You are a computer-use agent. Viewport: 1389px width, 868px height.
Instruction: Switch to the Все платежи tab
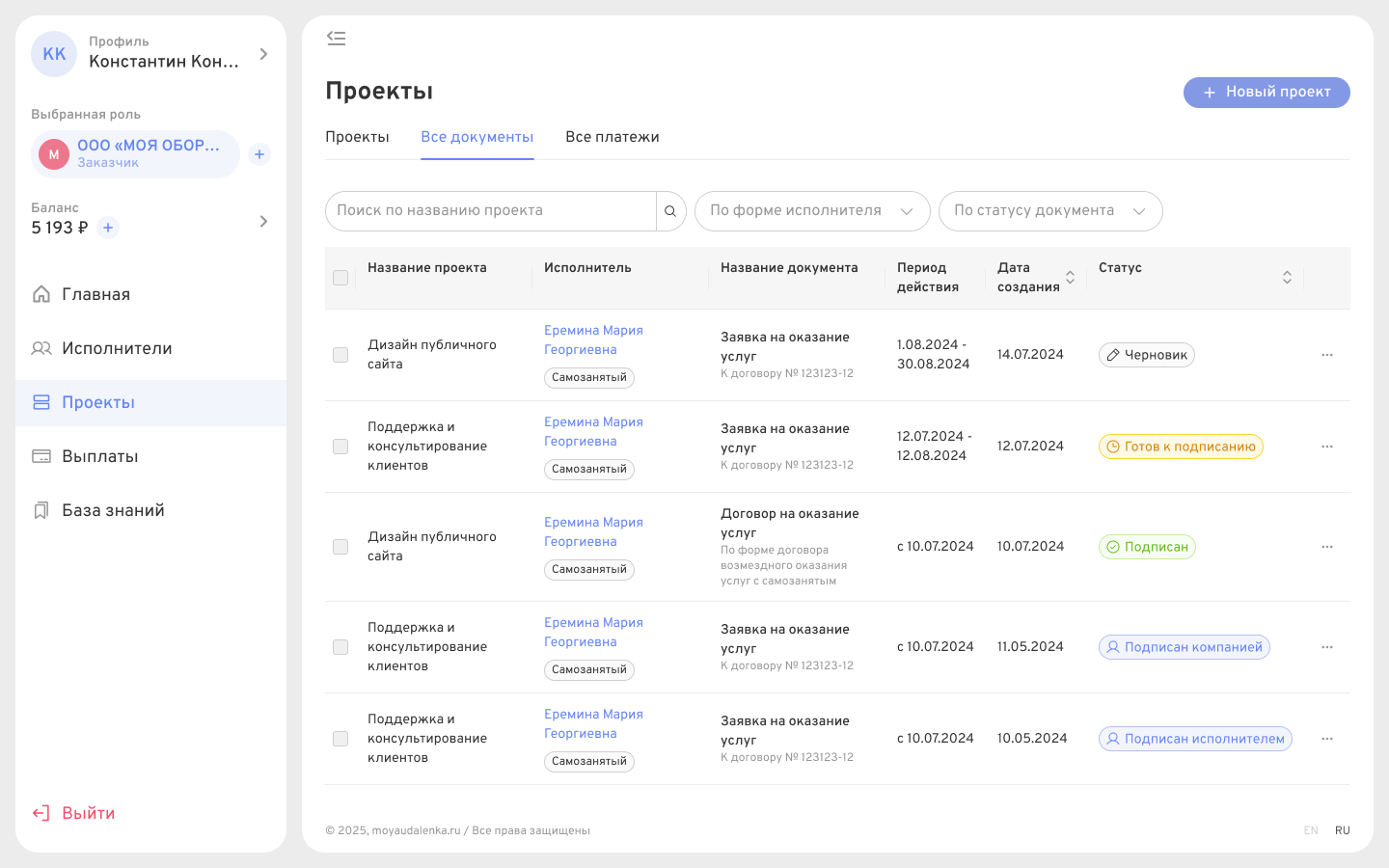pyautogui.click(x=613, y=137)
